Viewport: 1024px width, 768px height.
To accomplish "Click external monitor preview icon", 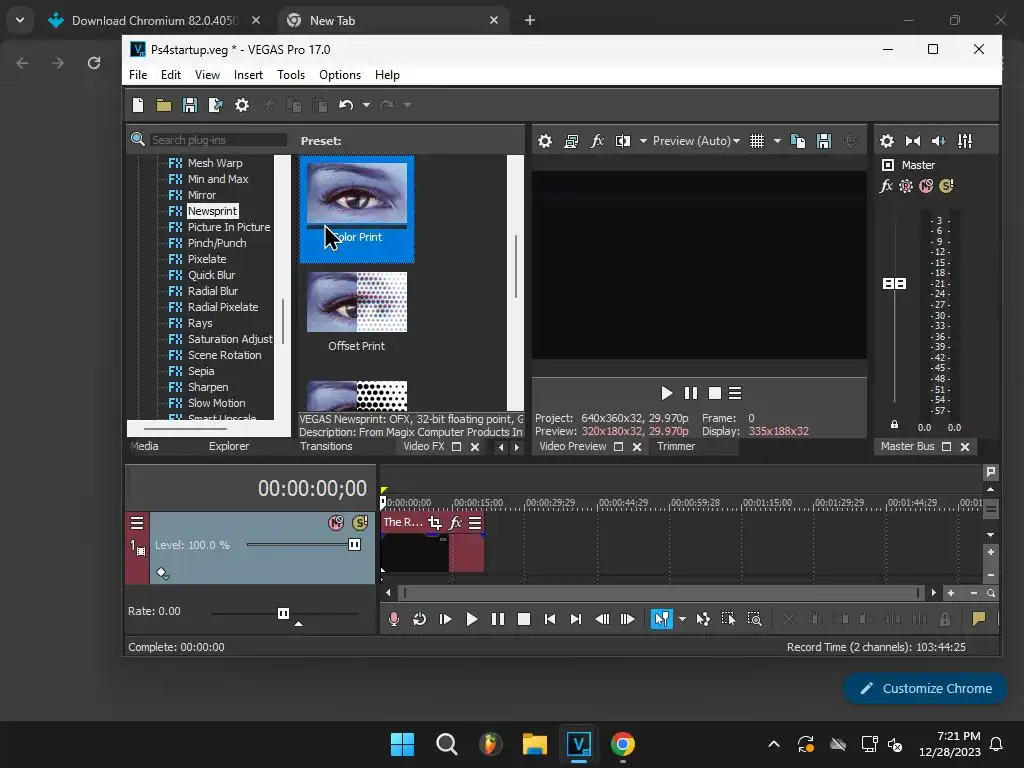I will point(571,141).
